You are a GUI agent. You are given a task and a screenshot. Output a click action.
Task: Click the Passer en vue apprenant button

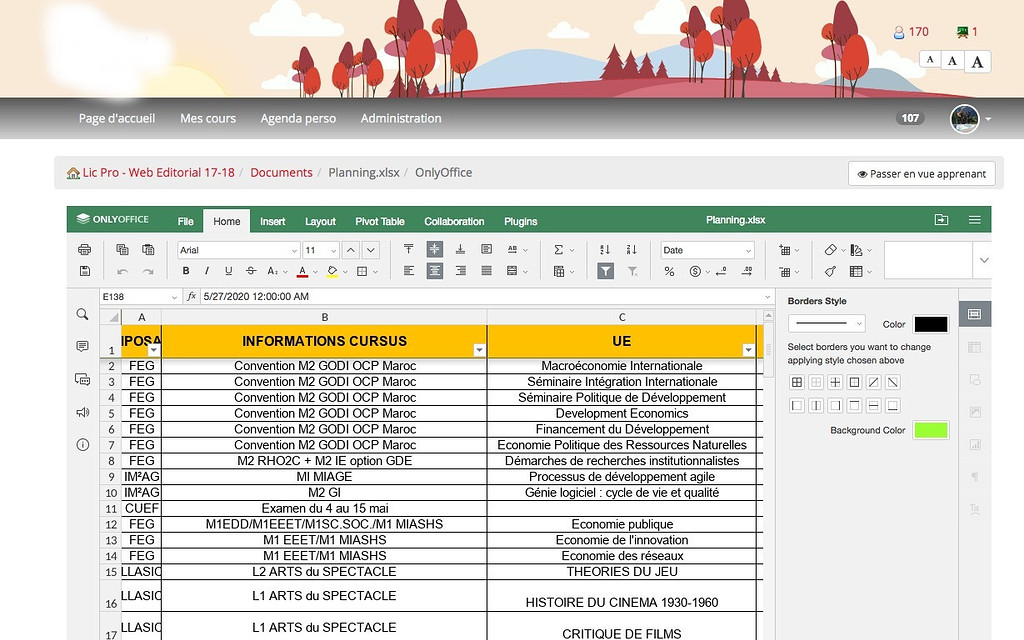tap(920, 172)
